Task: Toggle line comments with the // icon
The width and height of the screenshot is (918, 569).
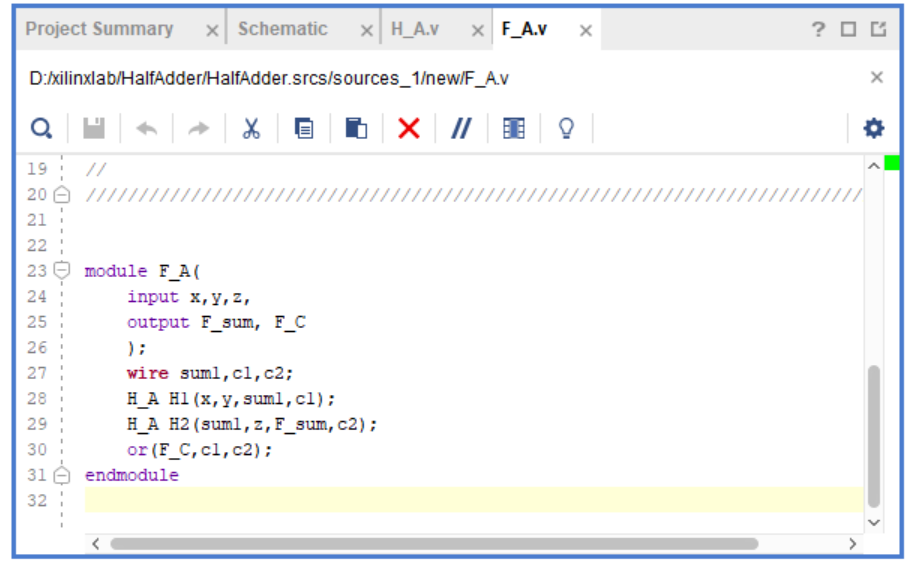Action: [461, 129]
